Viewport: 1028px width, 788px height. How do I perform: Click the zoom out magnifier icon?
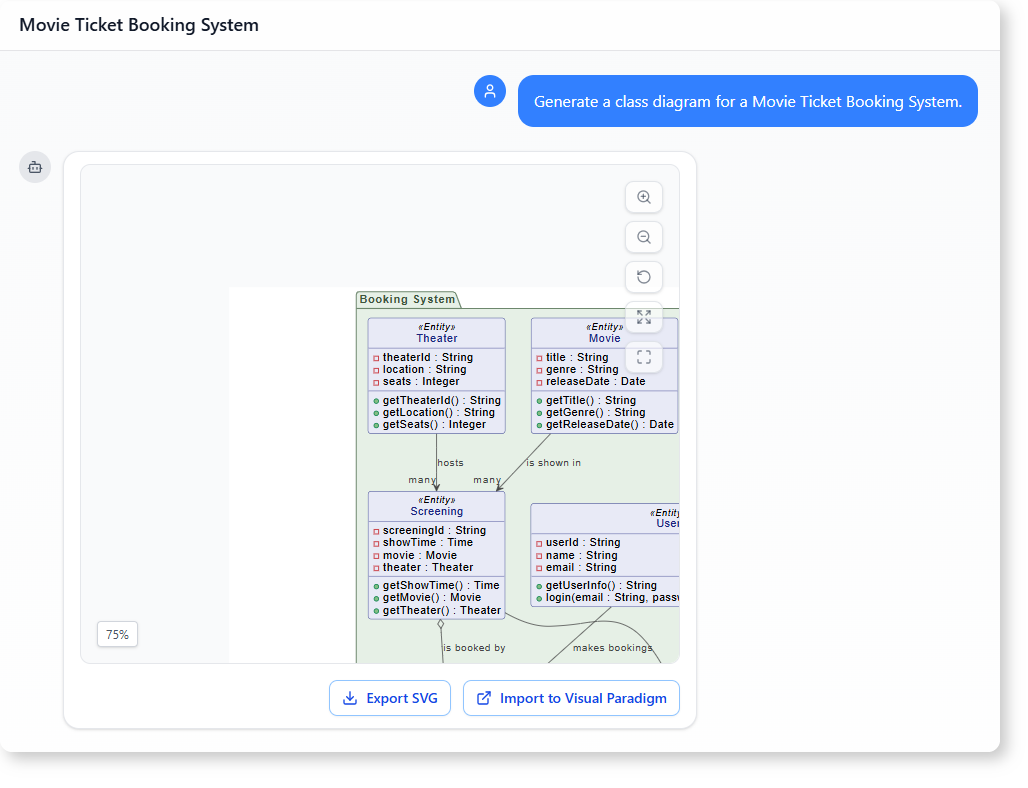(x=644, y=238)
